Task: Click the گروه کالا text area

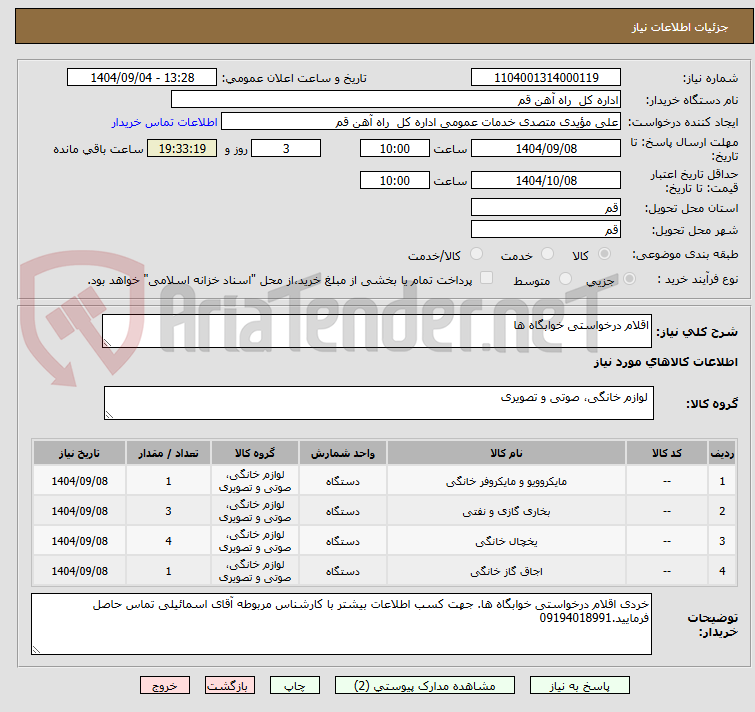Action: (x=378, y=403)
